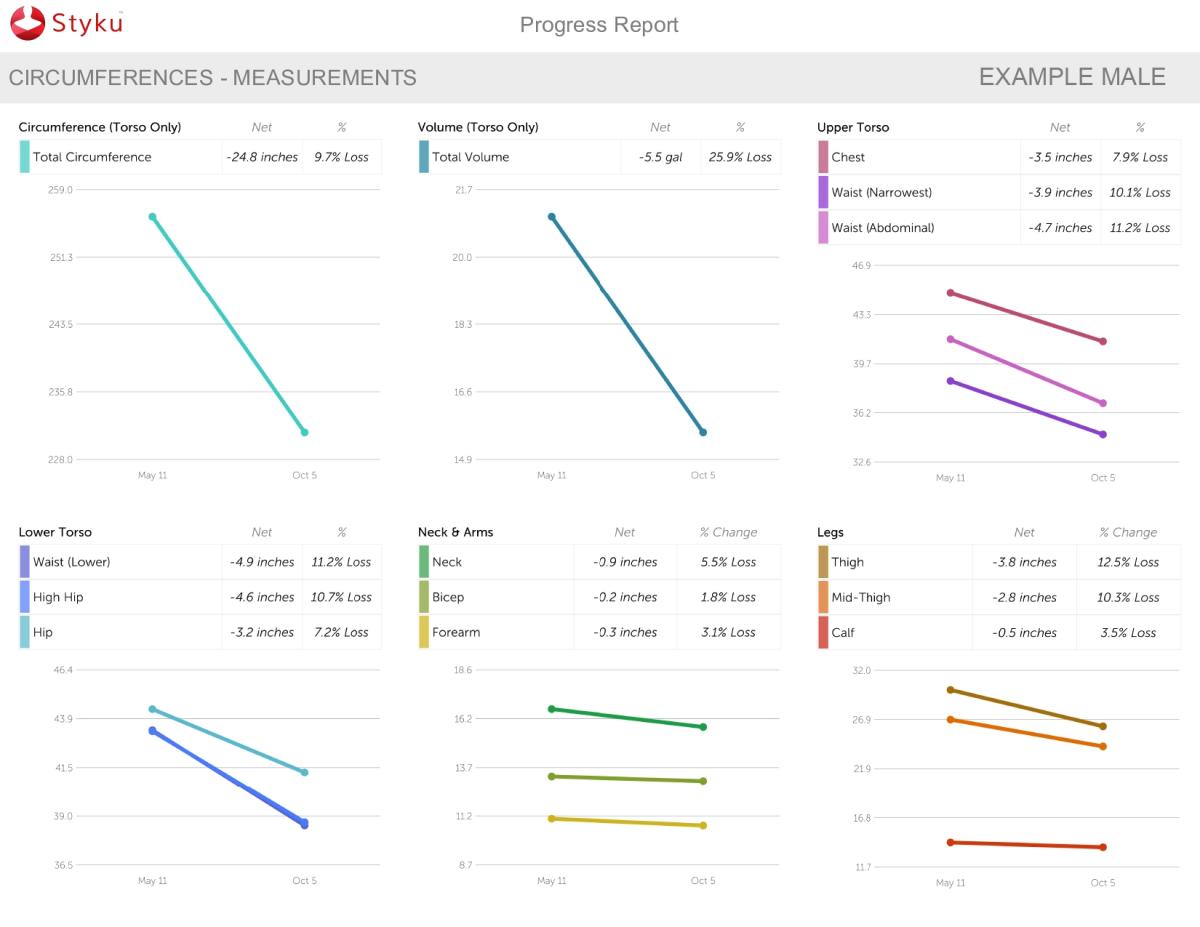Select the Calf red color swatch

823,632
